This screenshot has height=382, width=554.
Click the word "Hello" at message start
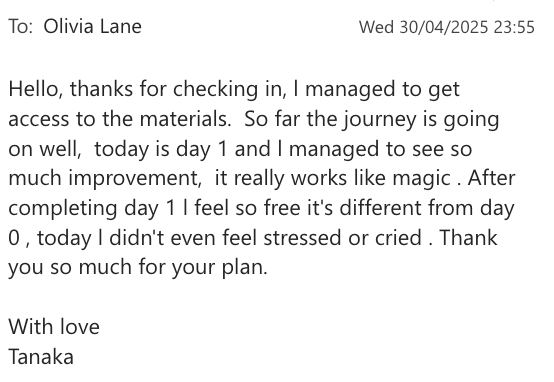(x=34, y=89)
